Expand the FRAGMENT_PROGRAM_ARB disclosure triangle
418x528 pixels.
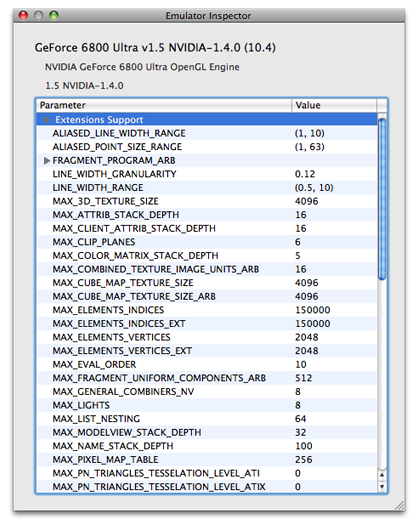47,161
